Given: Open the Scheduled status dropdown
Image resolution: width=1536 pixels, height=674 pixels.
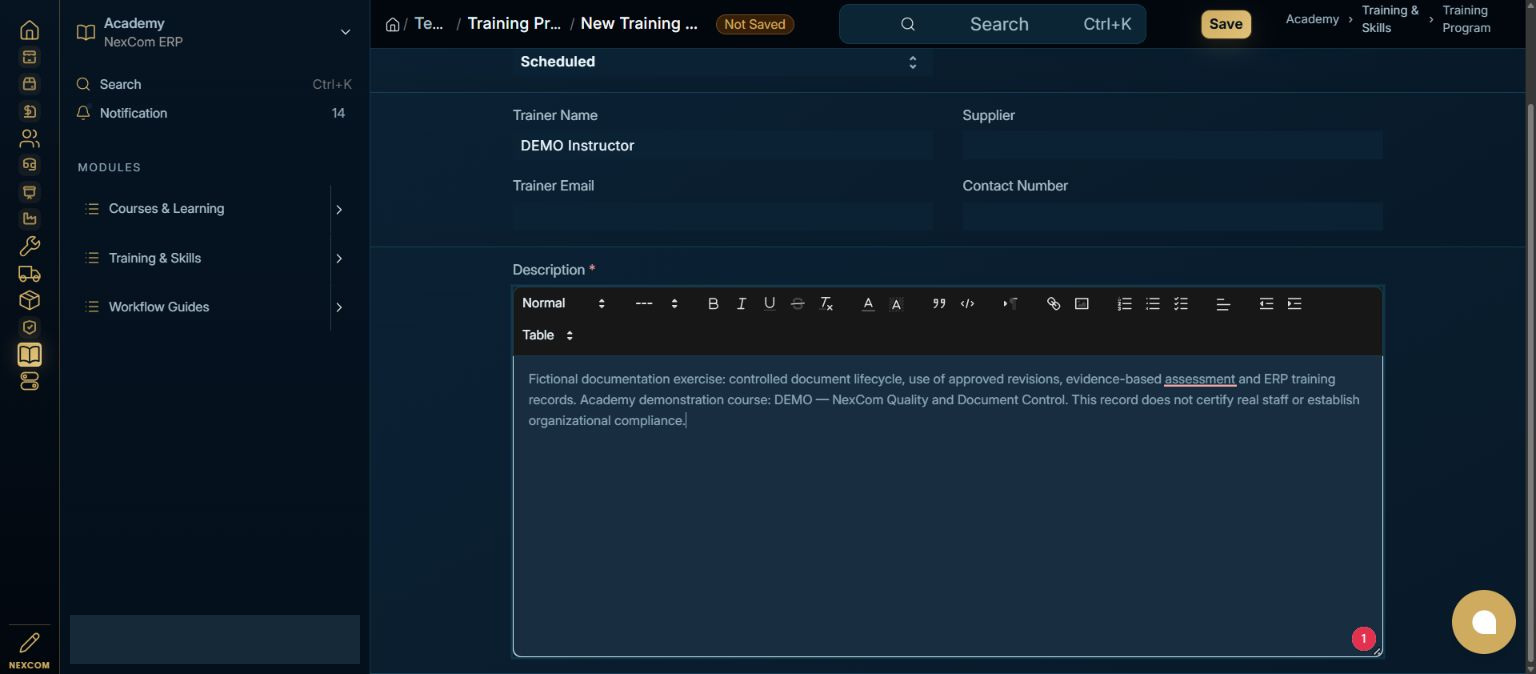Looking at the screenshot, I should (x=722, y=62).
